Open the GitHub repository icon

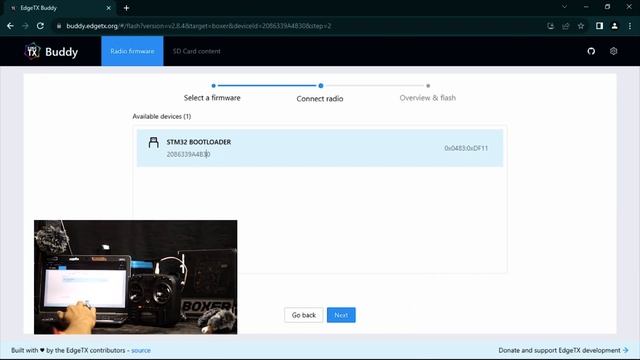[591, 51]
